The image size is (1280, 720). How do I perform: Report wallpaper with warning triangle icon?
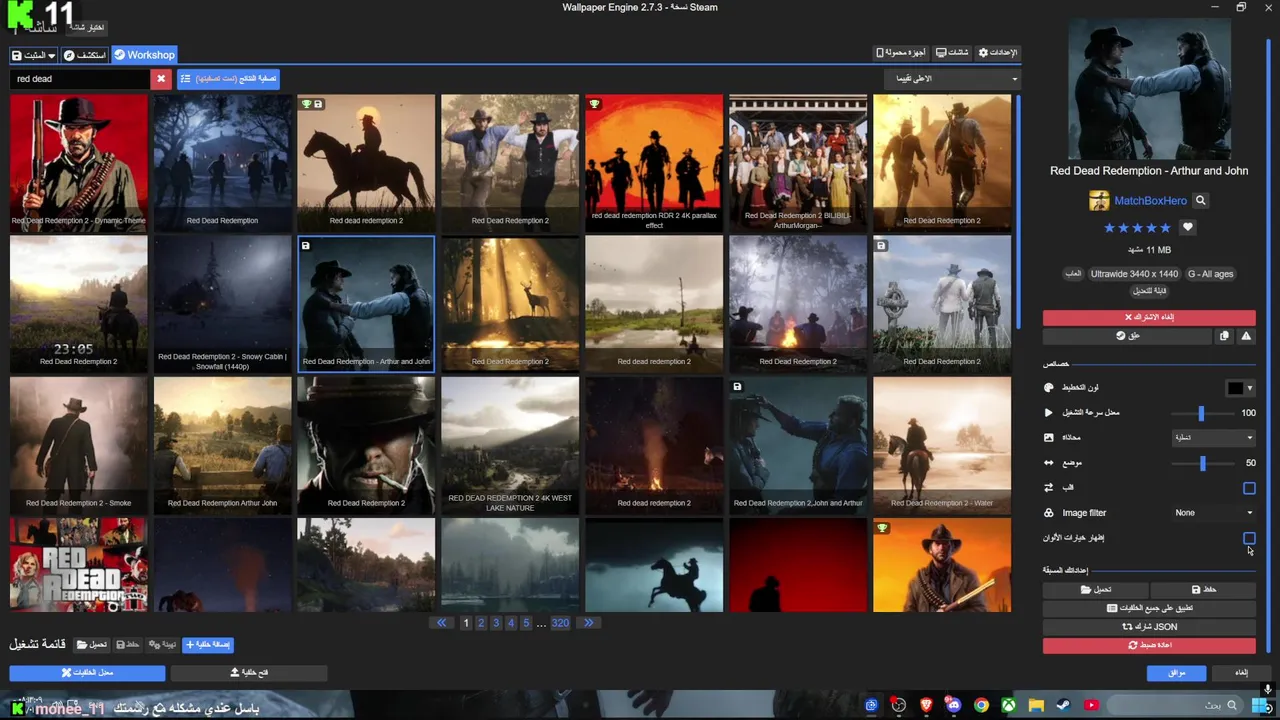[x=1246, y=336]
